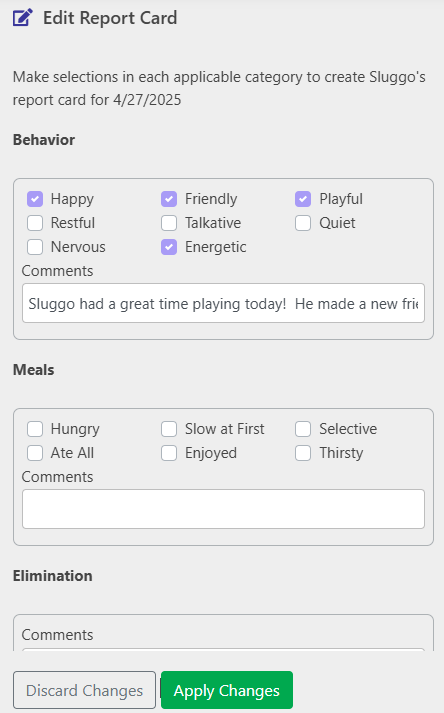Click the Elimination comments field
The width and height of the screenshot is (444, 713).
coord(223,650)
